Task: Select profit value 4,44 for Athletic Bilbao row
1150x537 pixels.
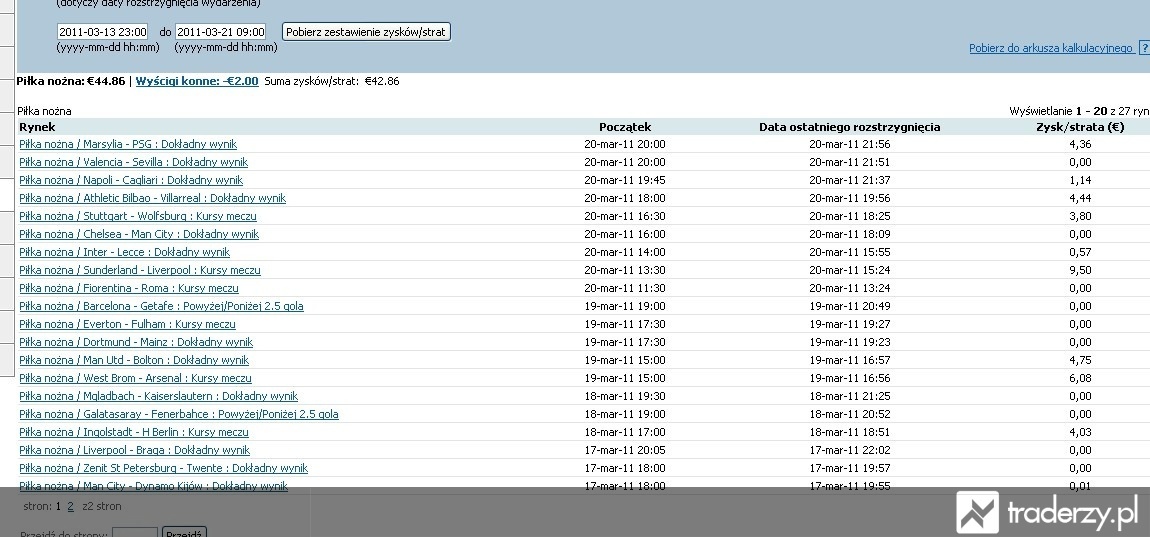Action: coord(1080,198)
